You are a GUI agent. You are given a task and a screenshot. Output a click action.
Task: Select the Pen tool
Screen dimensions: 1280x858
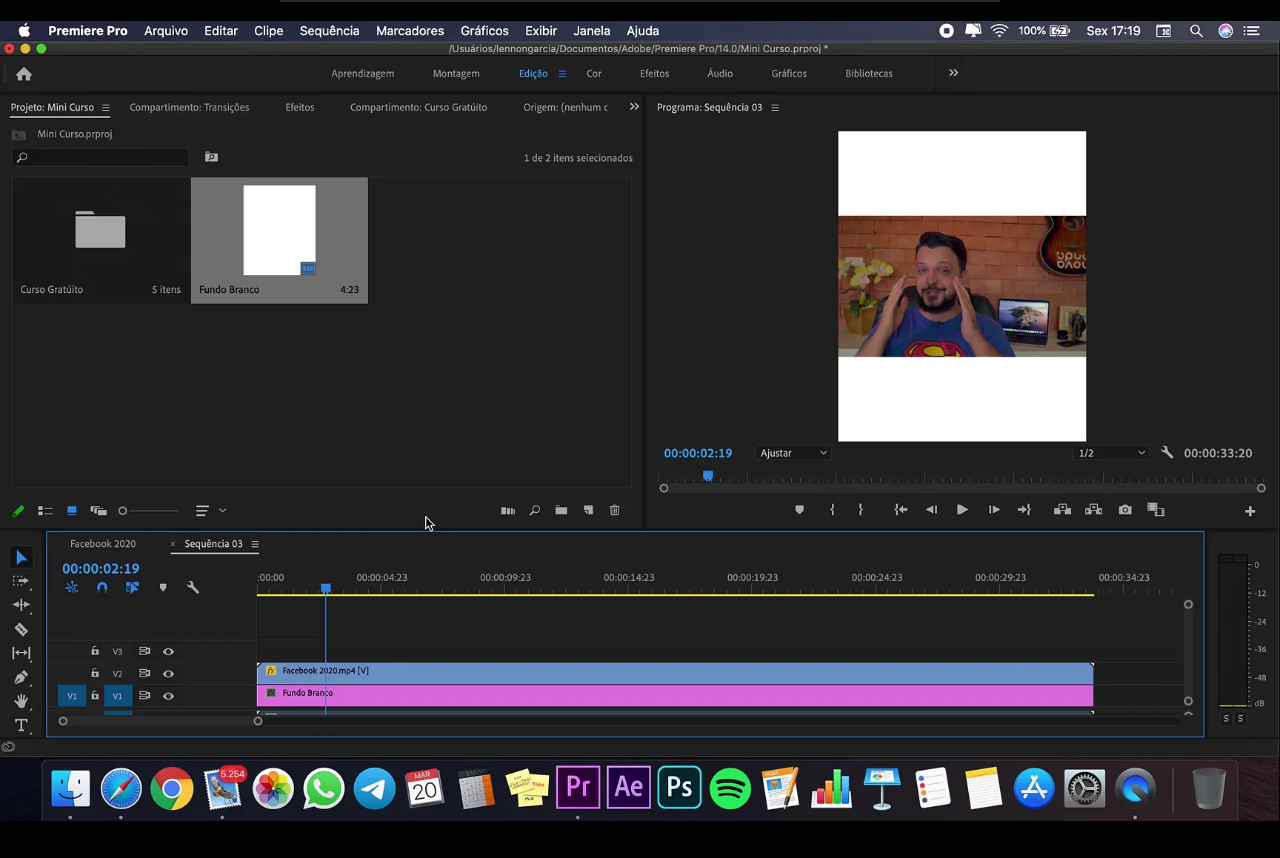21,677
